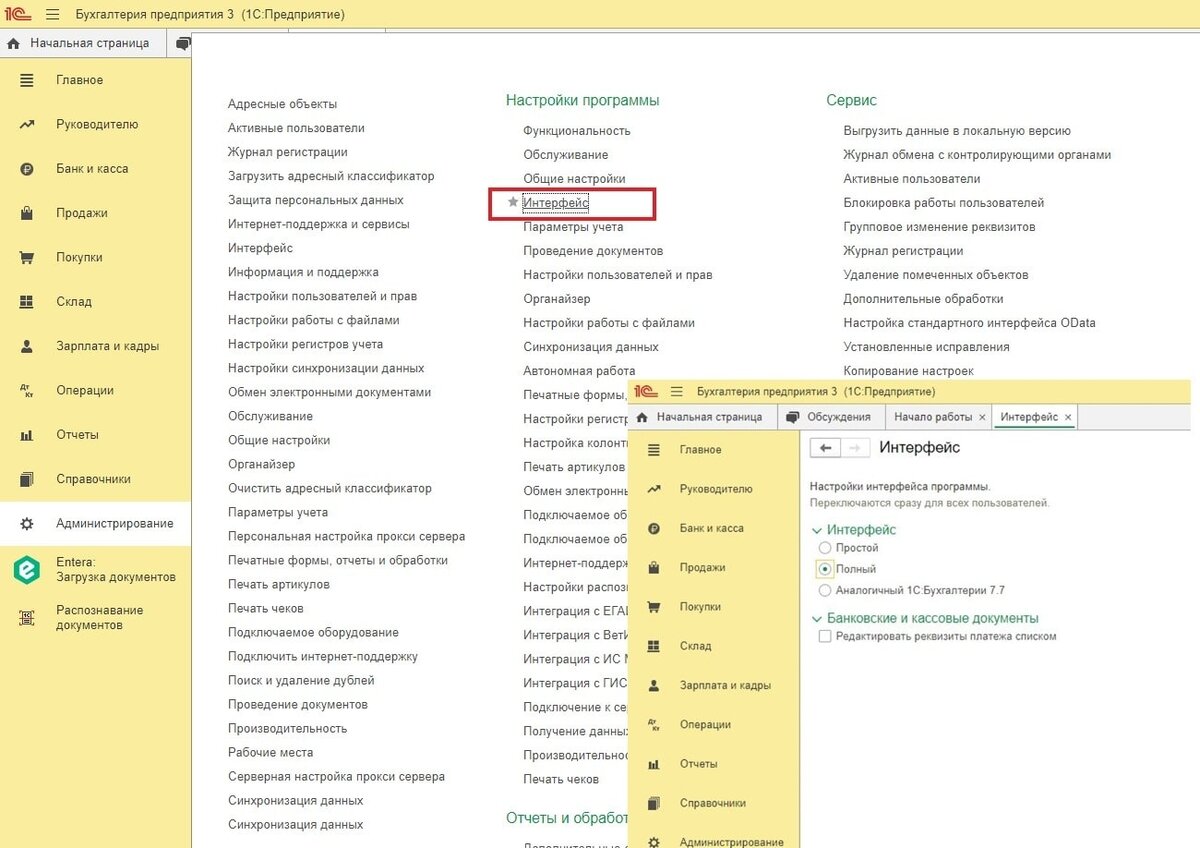The height and width of the screenshot is (848, 1200).
Task: Click the Руководителю chart icon in main sidebar
Action: [27, 125]
